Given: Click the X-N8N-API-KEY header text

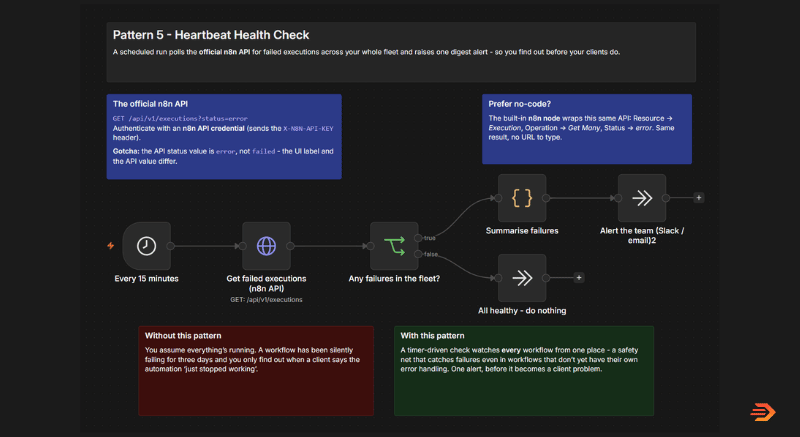Looking at the screenshot, I should [x=308, y=128].
